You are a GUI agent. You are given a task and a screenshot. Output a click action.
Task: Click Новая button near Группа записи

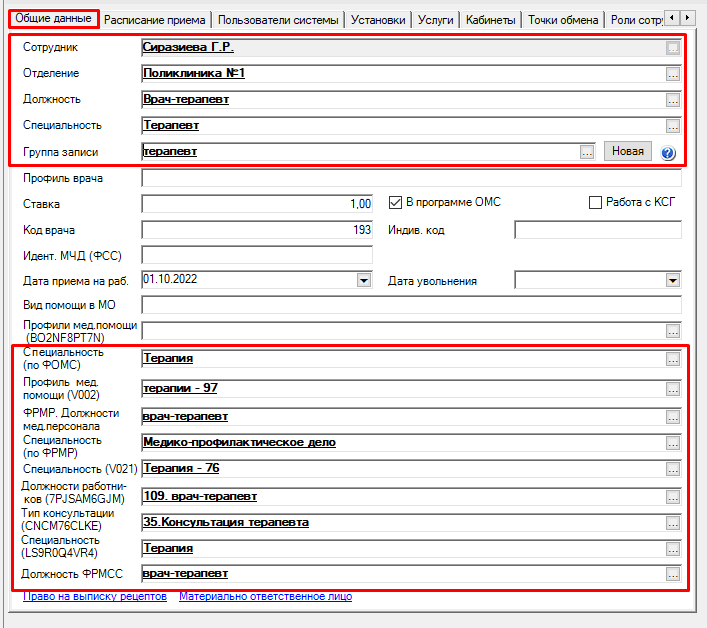point(628,151)
